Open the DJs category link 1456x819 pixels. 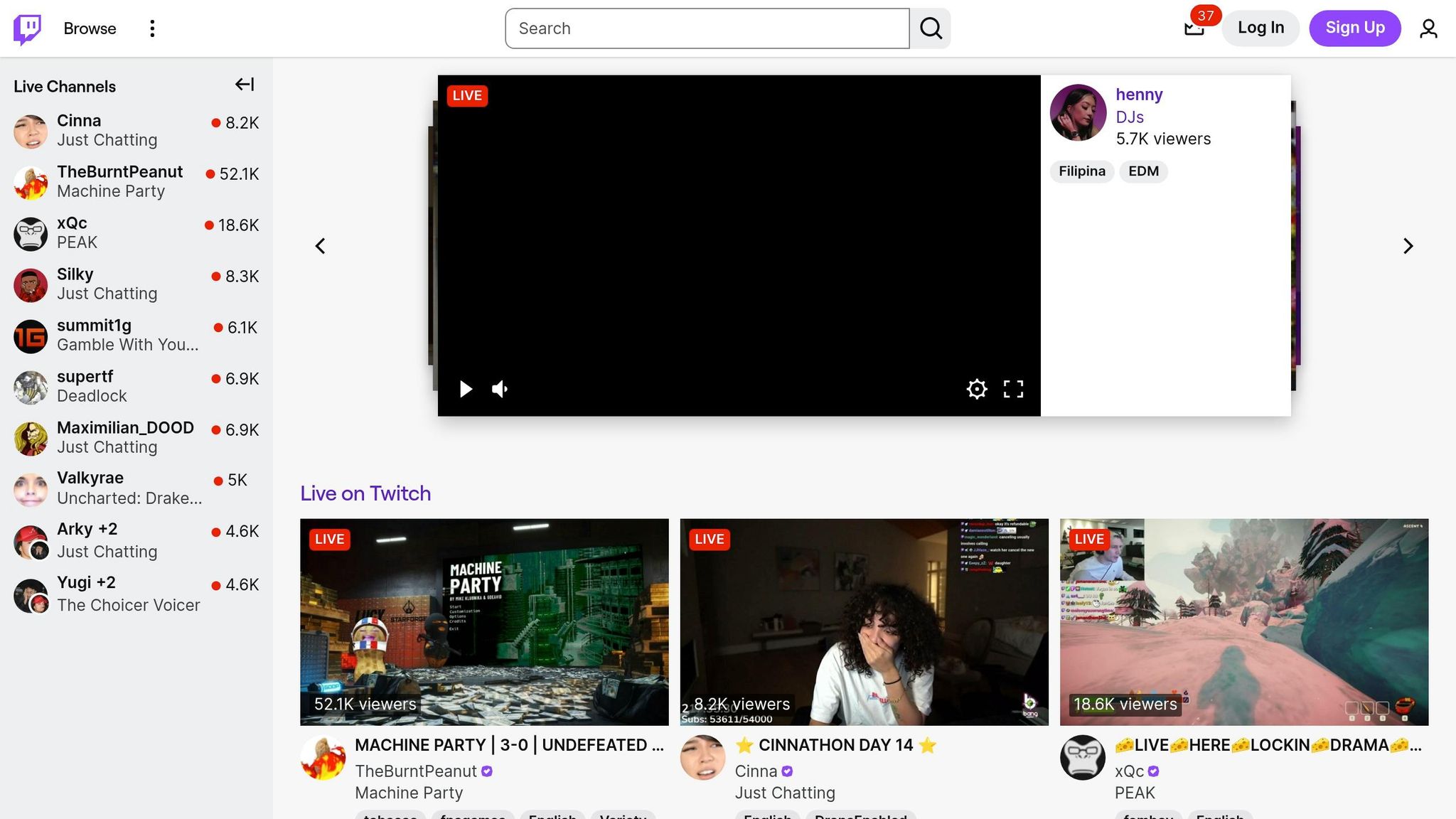1130,117
